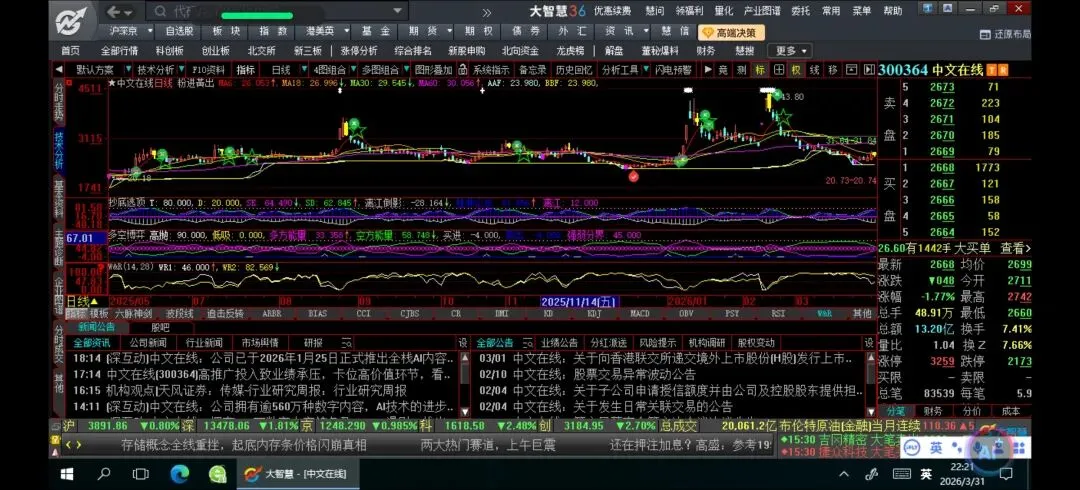The image size is (1080, 490).
Task: Select the KDJ indicator tab
Action: coord(594,314)
